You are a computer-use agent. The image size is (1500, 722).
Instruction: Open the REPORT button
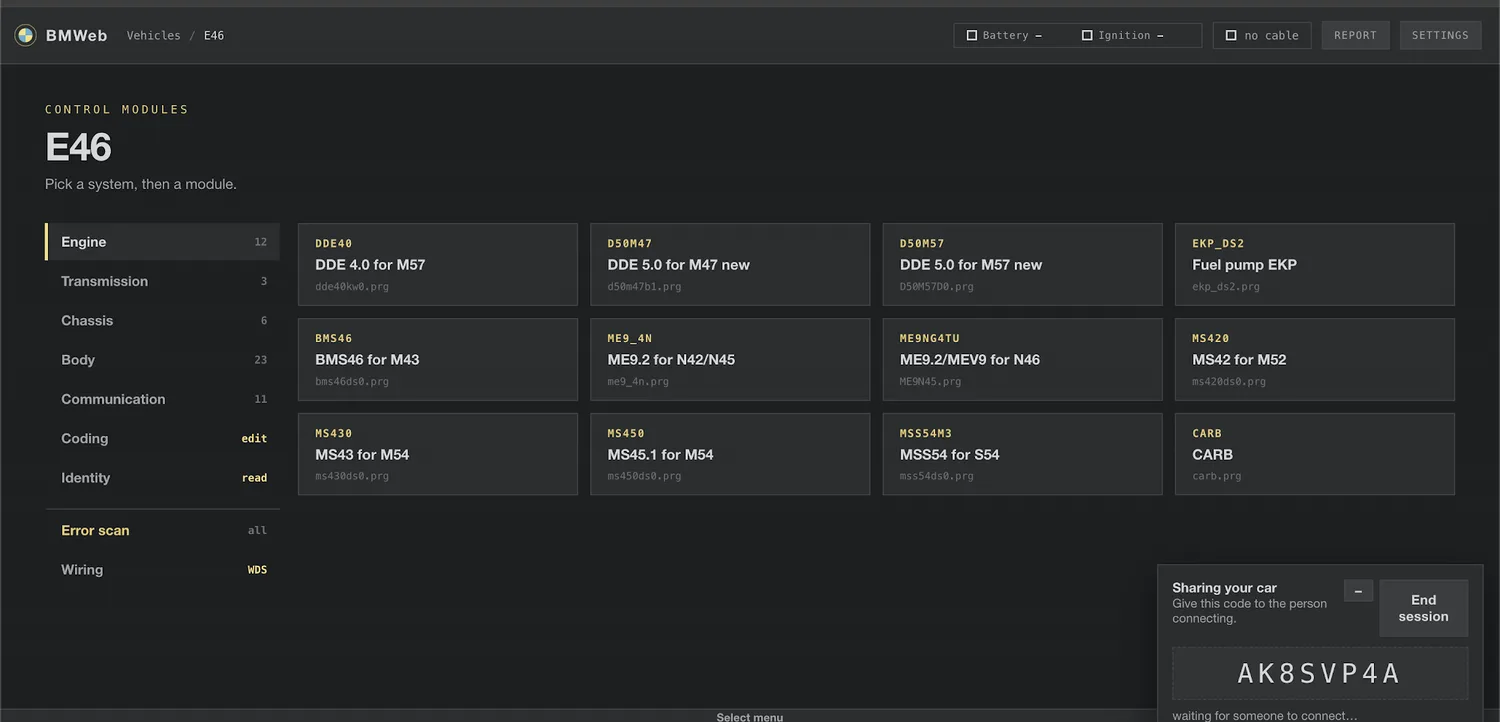point(1355,35)
